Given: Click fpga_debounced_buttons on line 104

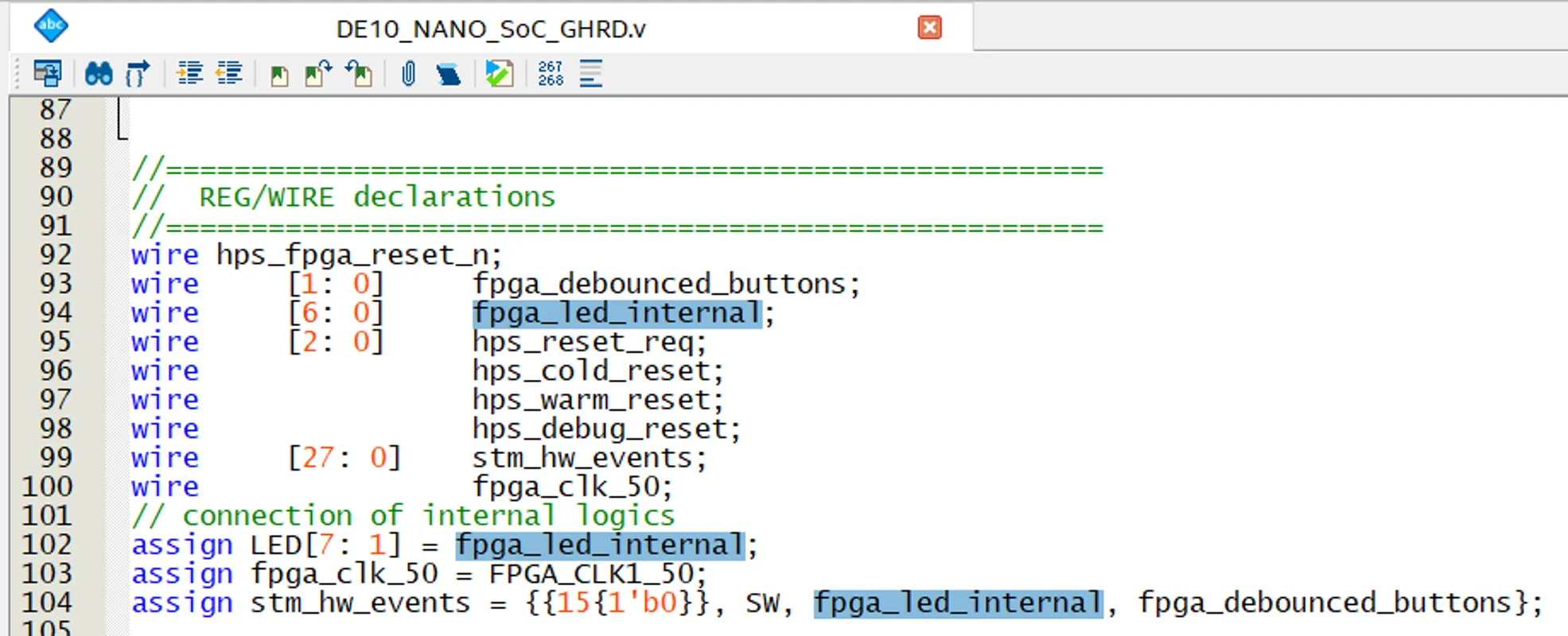Looking at the screenshot, I should (x=1324, y=603).
